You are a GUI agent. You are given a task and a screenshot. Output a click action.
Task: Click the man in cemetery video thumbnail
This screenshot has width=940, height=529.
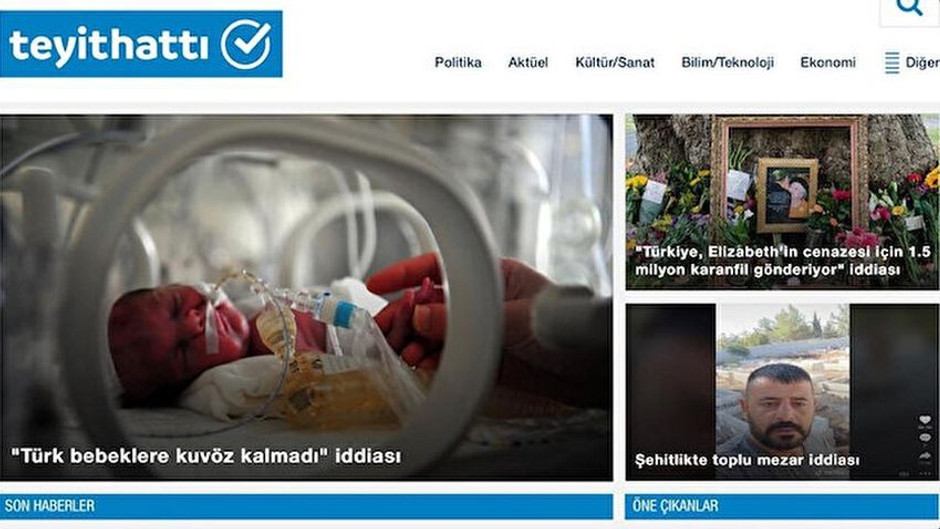pyautogui.click(x=782, y=392)
